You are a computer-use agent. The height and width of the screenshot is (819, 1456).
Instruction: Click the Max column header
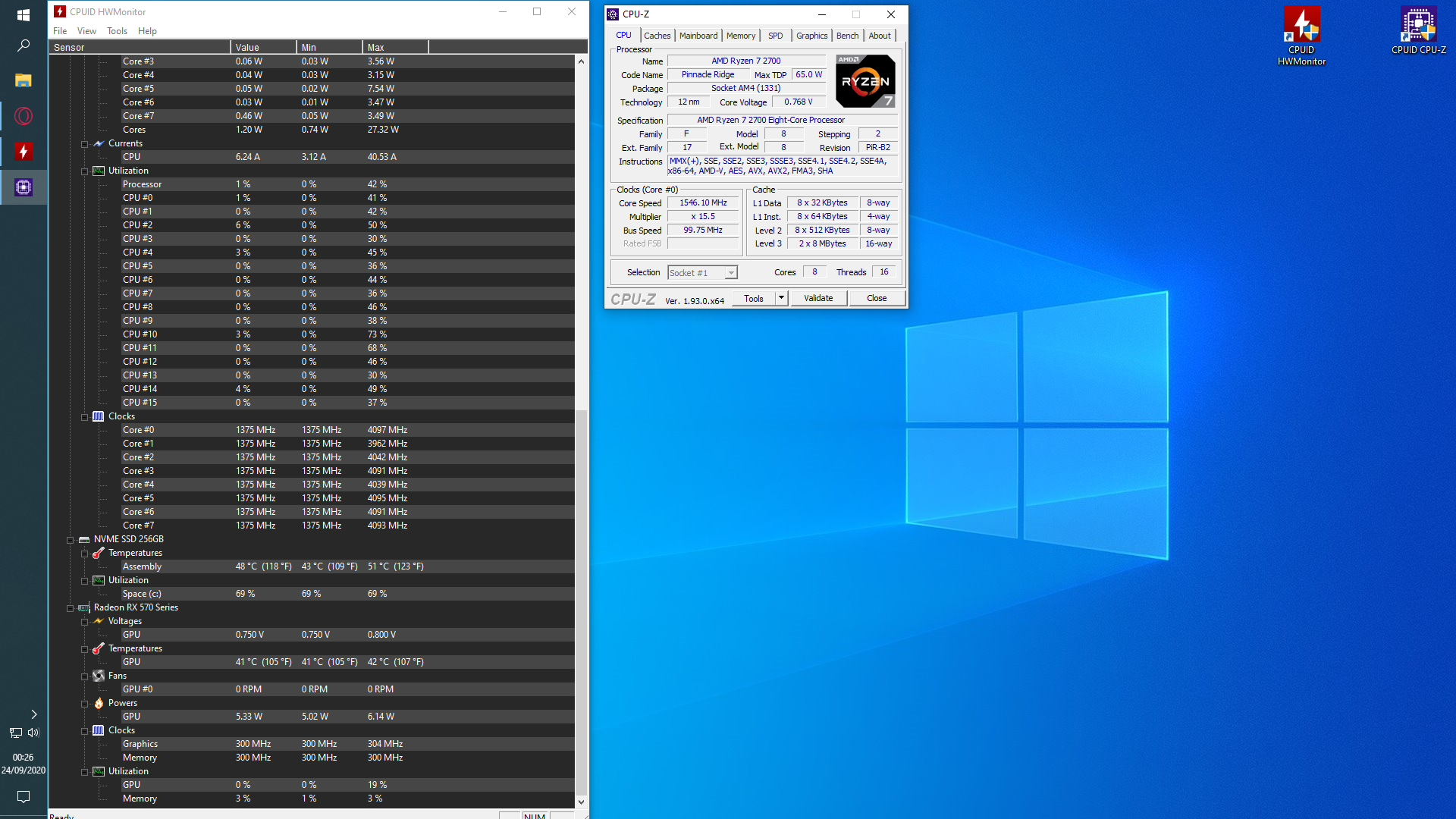click(395, 47)
